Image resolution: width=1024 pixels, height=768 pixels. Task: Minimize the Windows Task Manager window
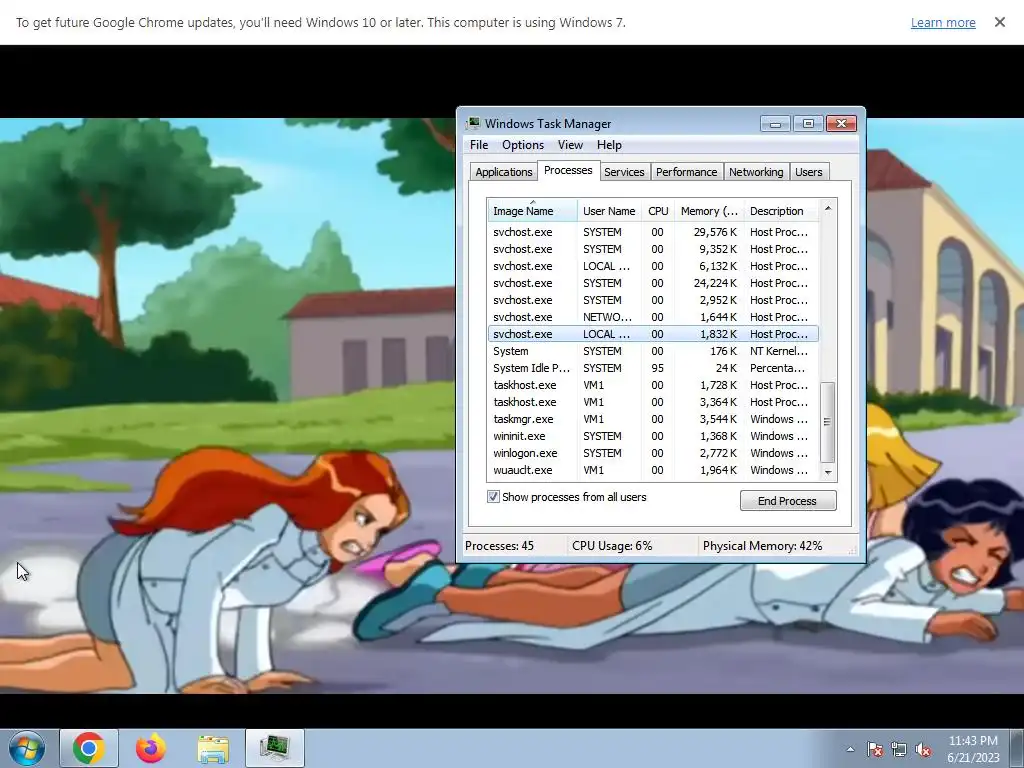point(775,123)
